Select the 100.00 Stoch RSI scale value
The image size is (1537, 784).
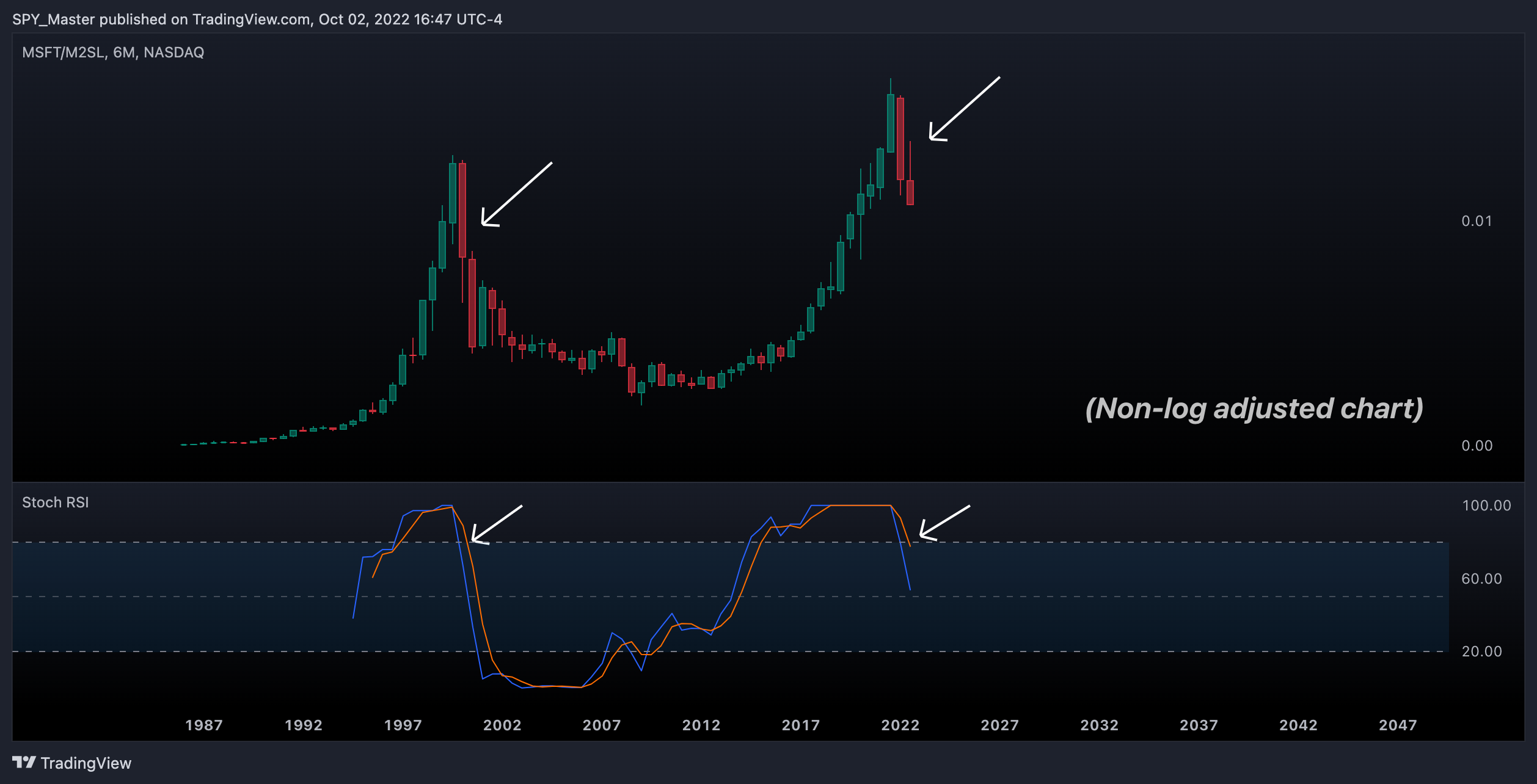1486,506
